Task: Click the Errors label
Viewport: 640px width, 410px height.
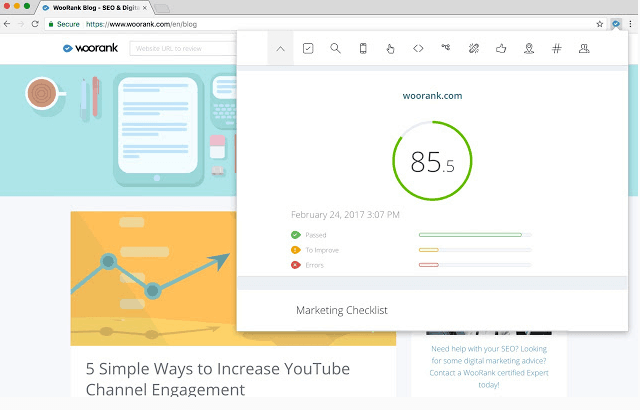Action: pos(314,265)
